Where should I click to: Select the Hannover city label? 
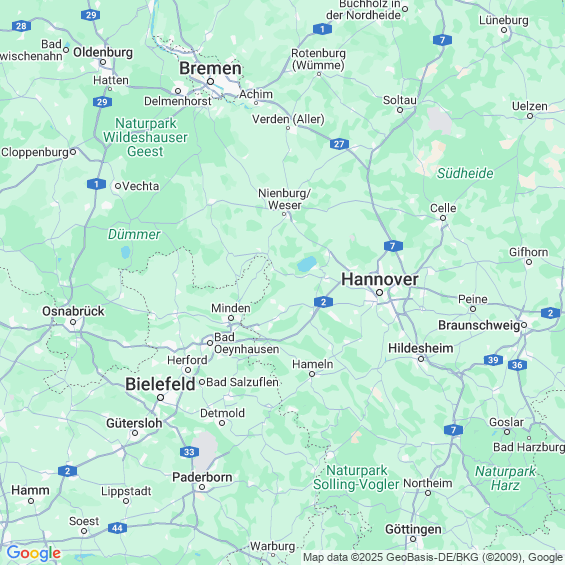pyautogui.click(x=380, y=279)
